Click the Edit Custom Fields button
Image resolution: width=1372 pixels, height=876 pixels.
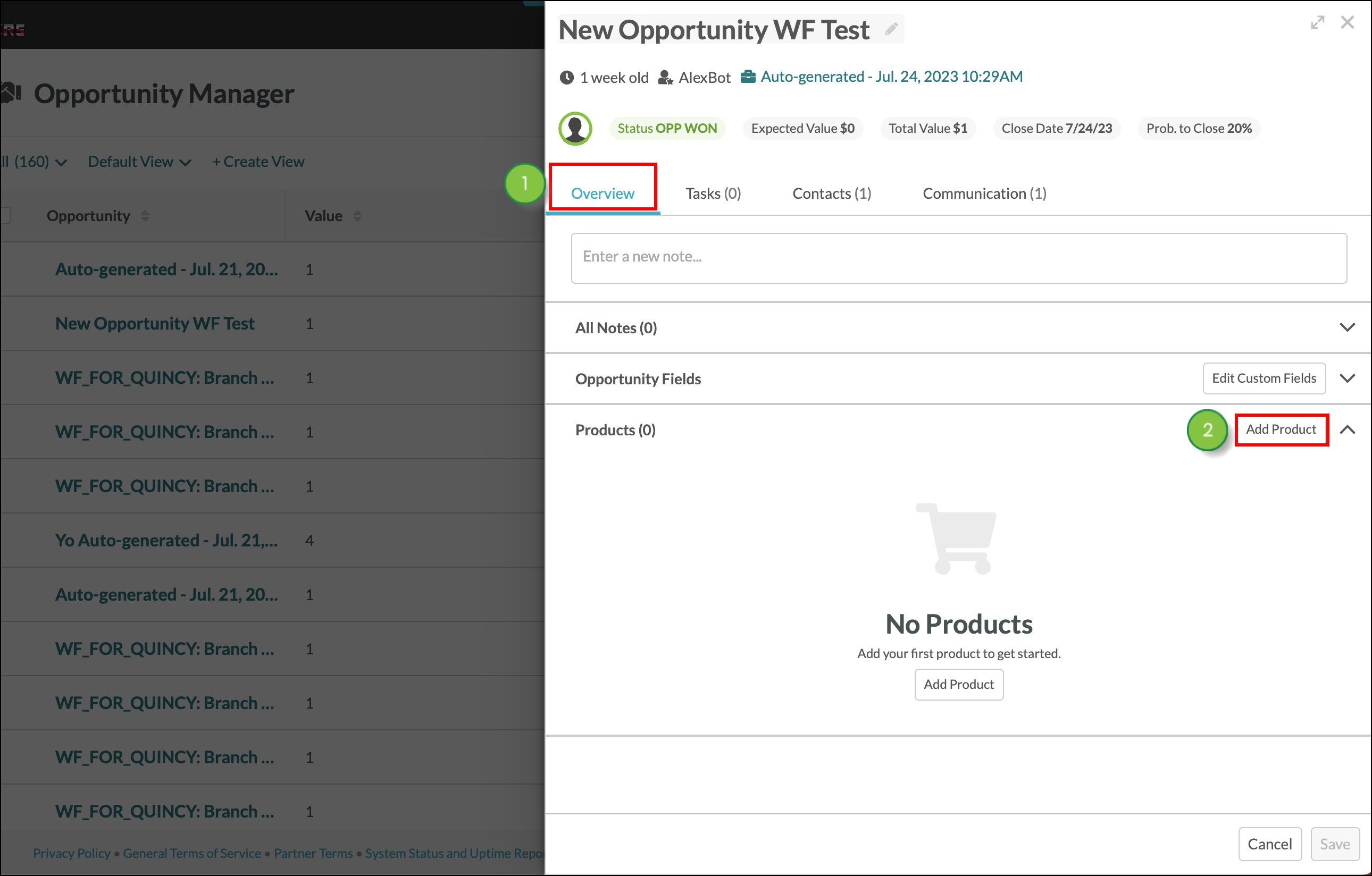[x=1264, y=378]
